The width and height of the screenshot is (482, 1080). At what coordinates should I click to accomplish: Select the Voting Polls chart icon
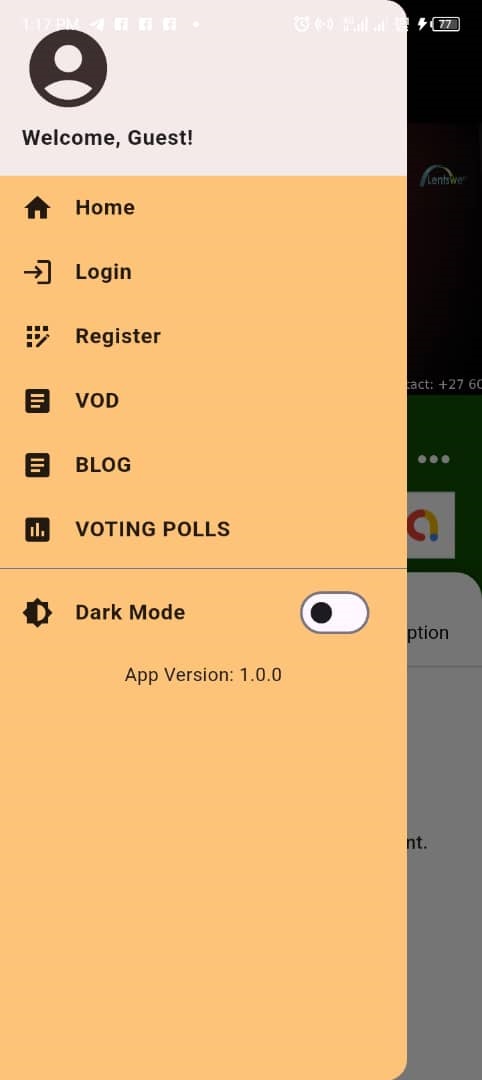tap(37, 529)
